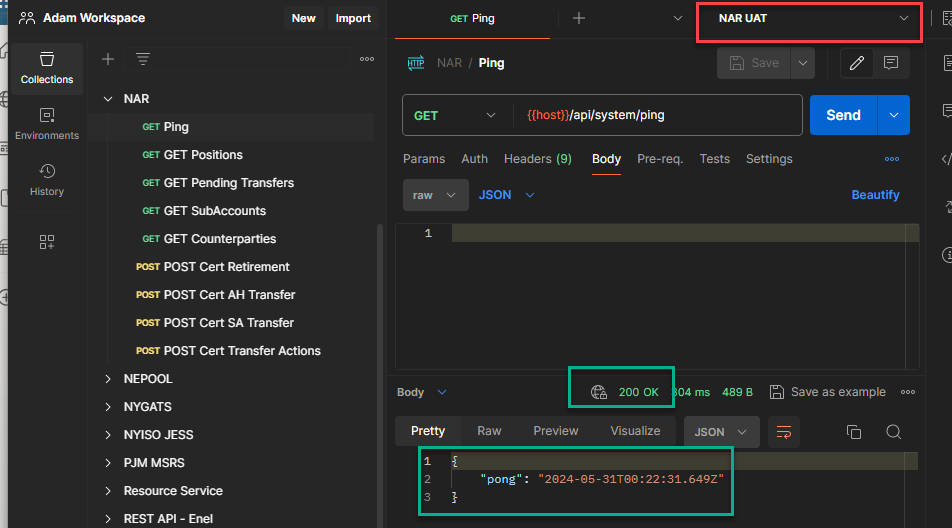The width and height of the screenshot is (952, 528).
Task: Switch to the Auth tab
Action: tap(474, 159)
